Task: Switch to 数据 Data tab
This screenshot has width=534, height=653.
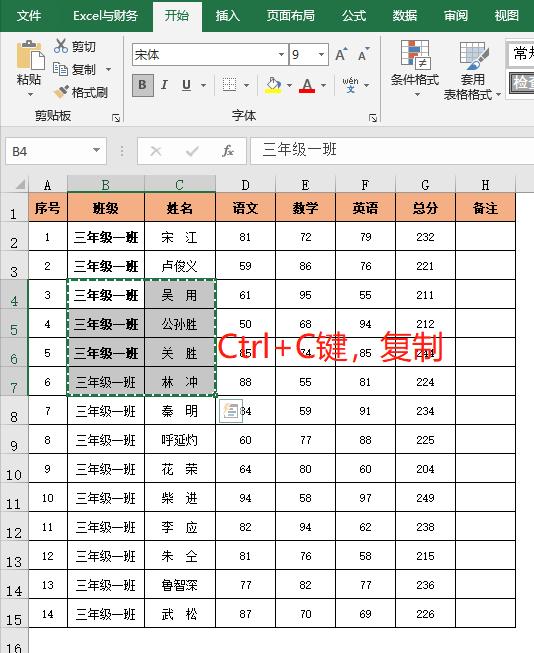Action: (404, 16)
